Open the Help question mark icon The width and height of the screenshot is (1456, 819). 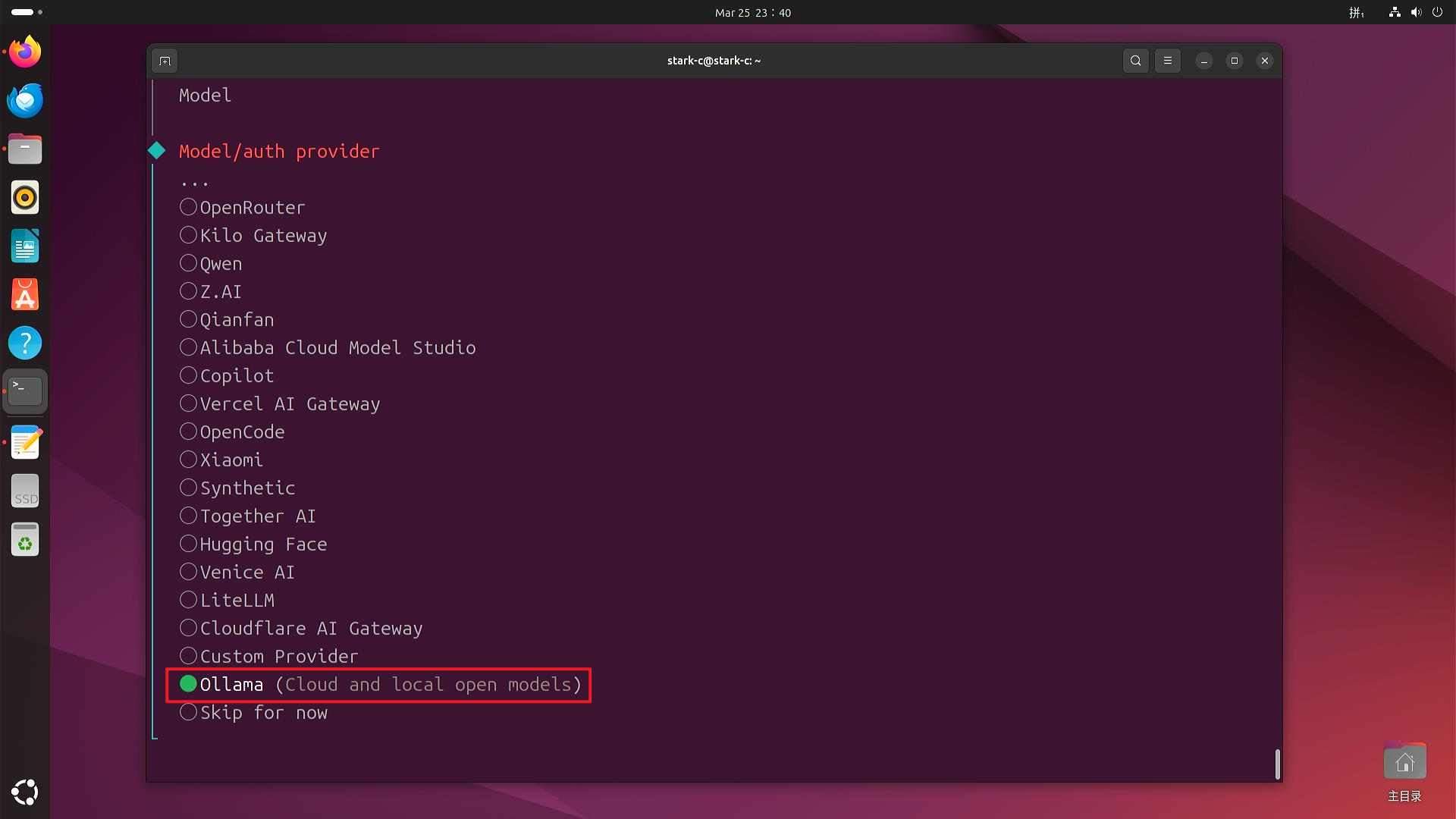[25, 343]
